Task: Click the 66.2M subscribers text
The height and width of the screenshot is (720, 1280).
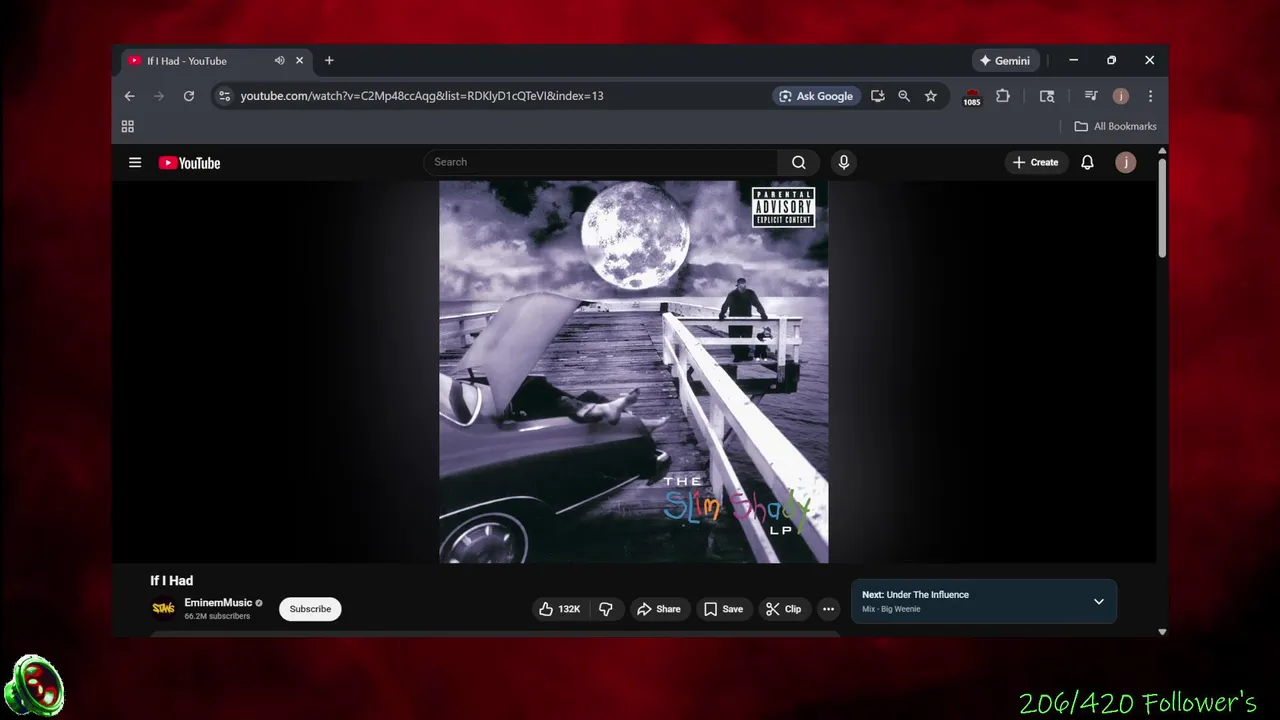Action: pyautogui.click(x=217, y=616)
